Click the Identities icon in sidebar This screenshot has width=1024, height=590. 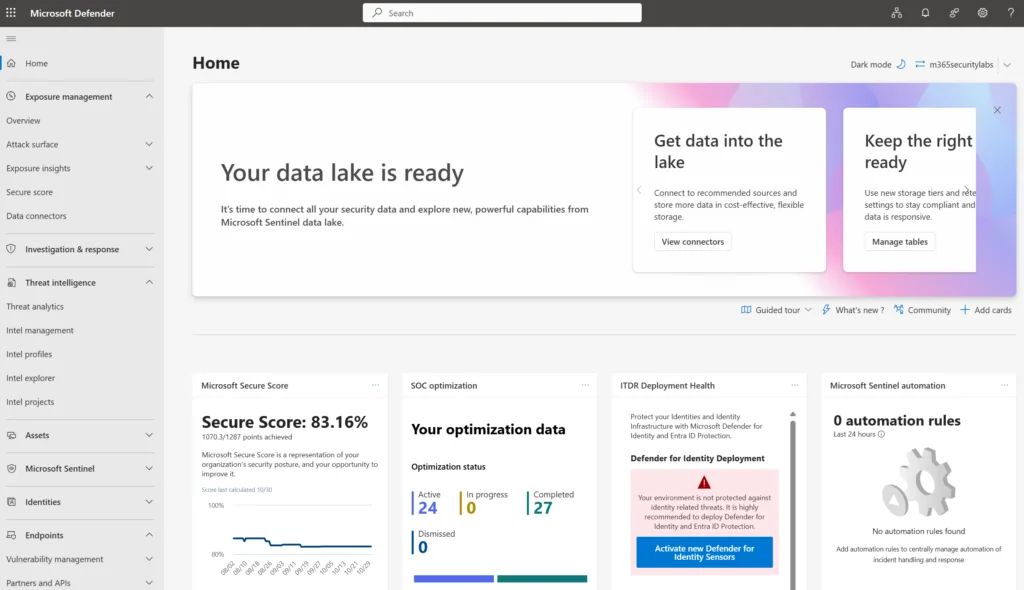(11, 502)
